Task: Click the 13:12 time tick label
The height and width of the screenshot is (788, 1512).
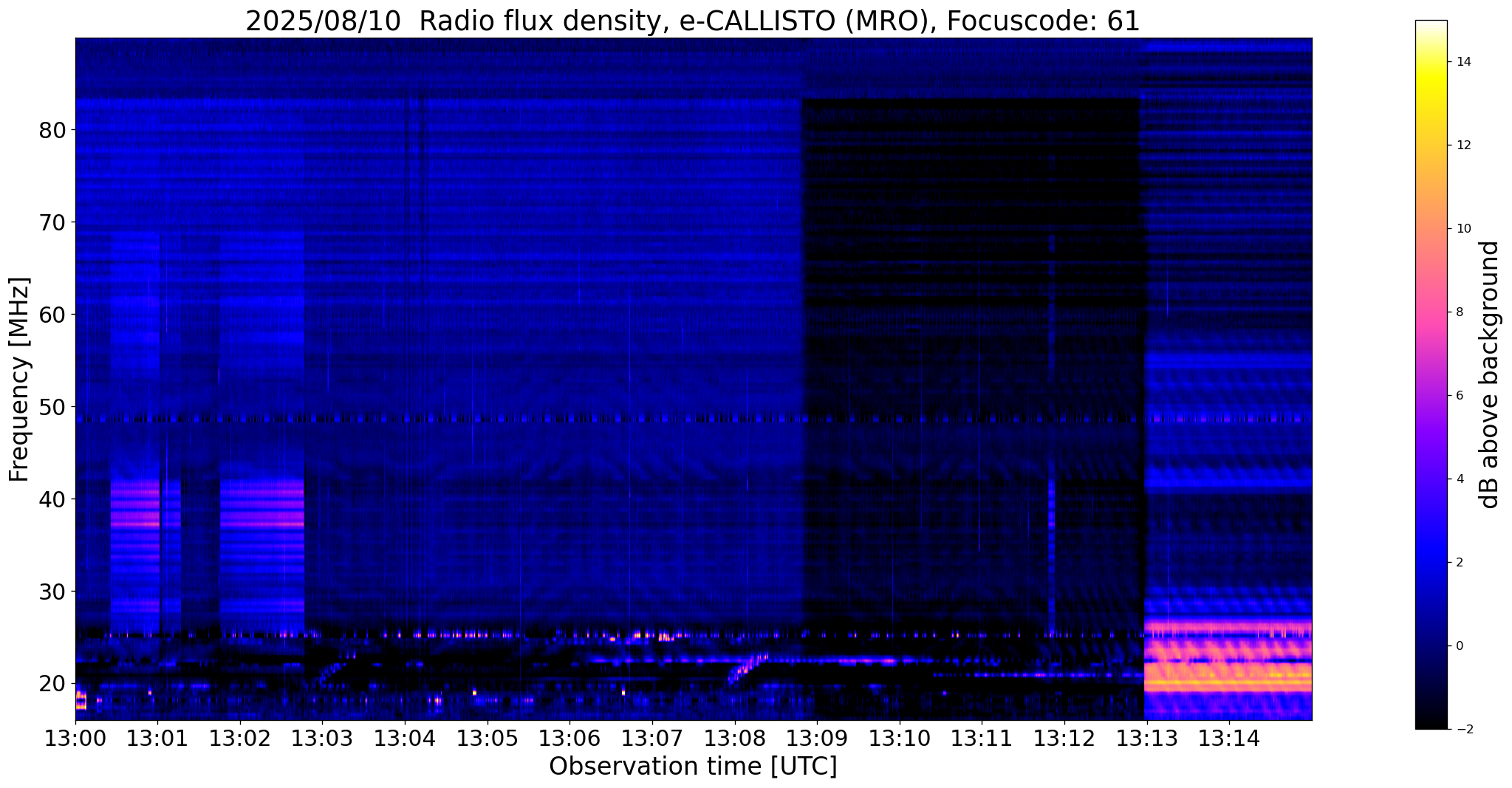Action: (x=1064, y=739)
